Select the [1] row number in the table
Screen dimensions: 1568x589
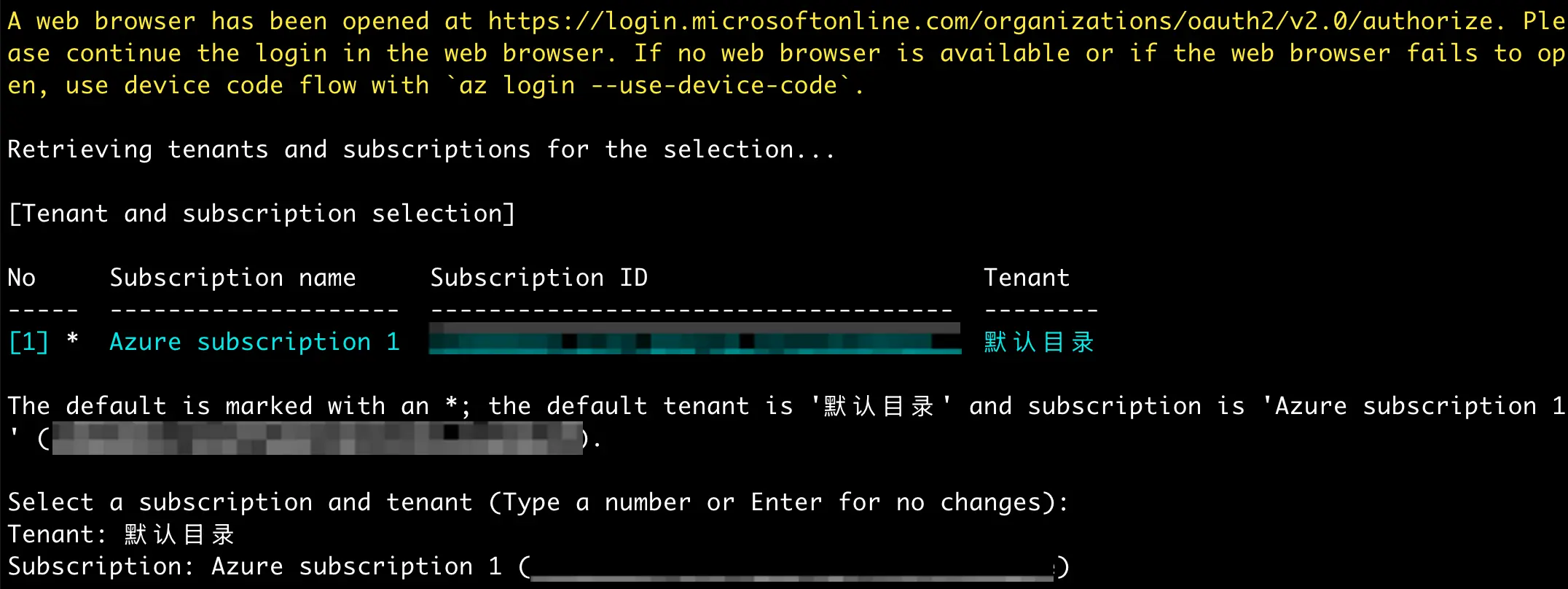28,342
